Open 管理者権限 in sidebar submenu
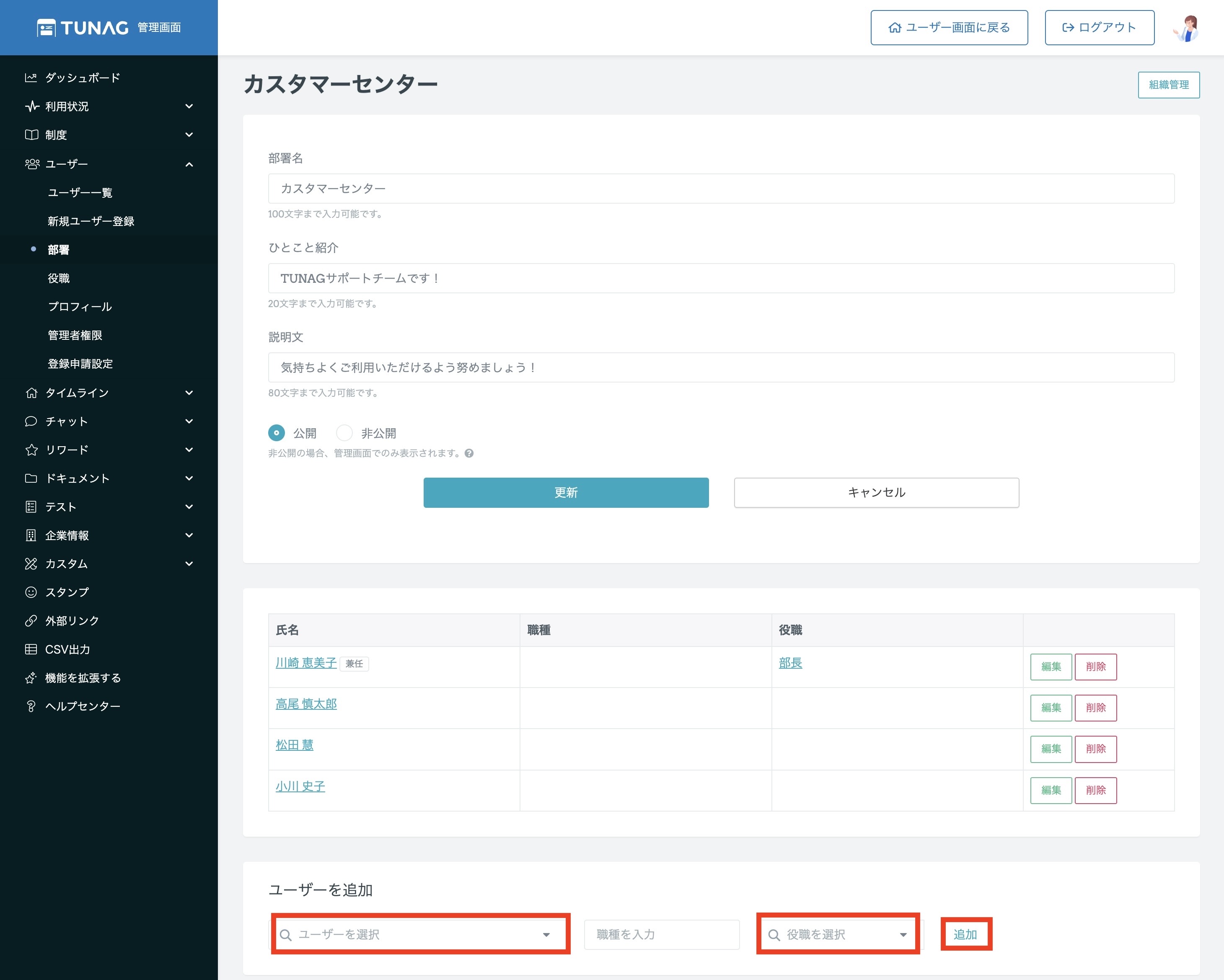The height and width of the screenshot is (980, 1224). click(75, 335)
